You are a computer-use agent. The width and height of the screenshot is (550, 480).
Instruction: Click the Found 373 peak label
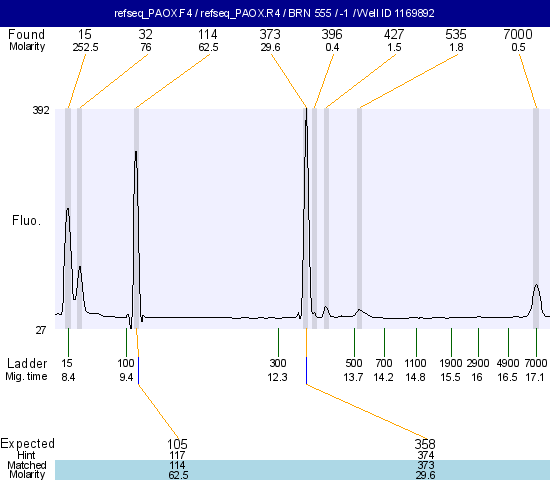pyautogui.click(x=270, y=34)
